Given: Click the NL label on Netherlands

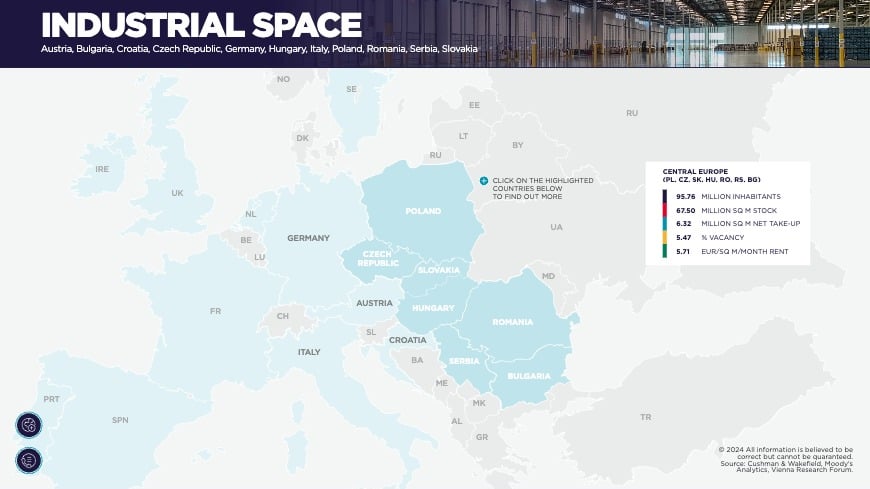Looking at the screenshot, I should [x=251, y=214].
